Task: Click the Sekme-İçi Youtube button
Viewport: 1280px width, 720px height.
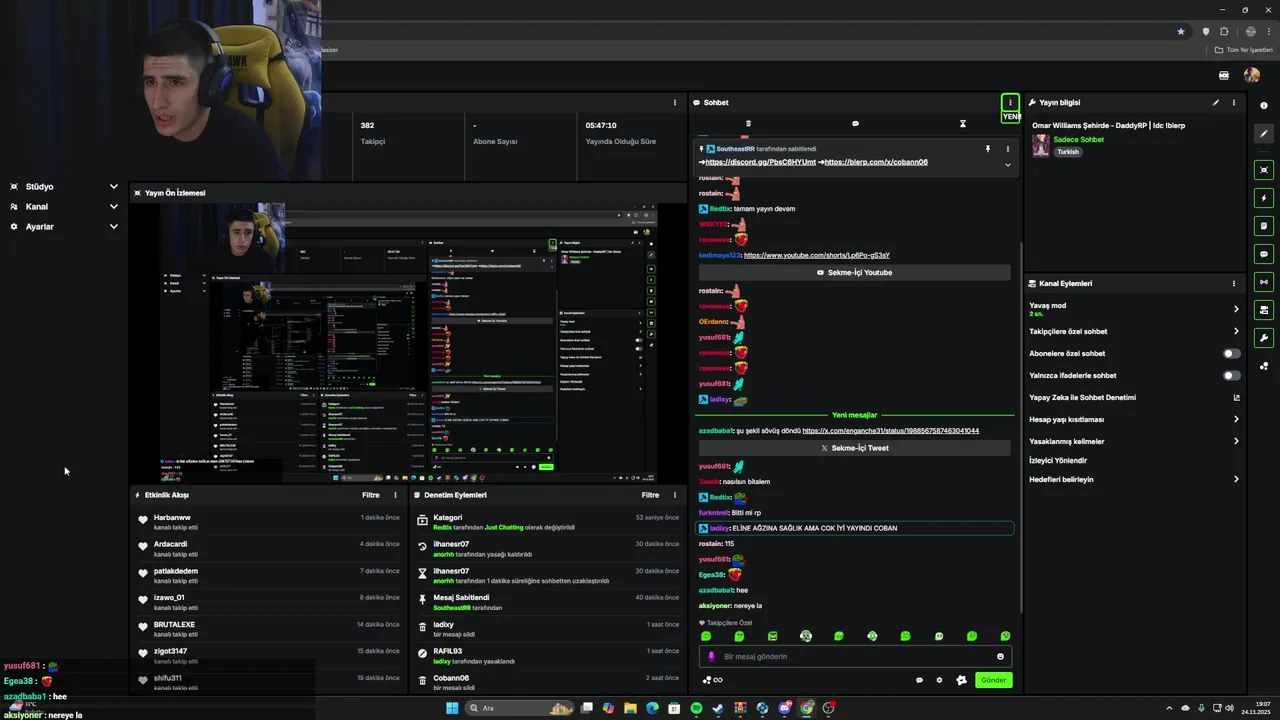Action: click(x=855, y=272)
